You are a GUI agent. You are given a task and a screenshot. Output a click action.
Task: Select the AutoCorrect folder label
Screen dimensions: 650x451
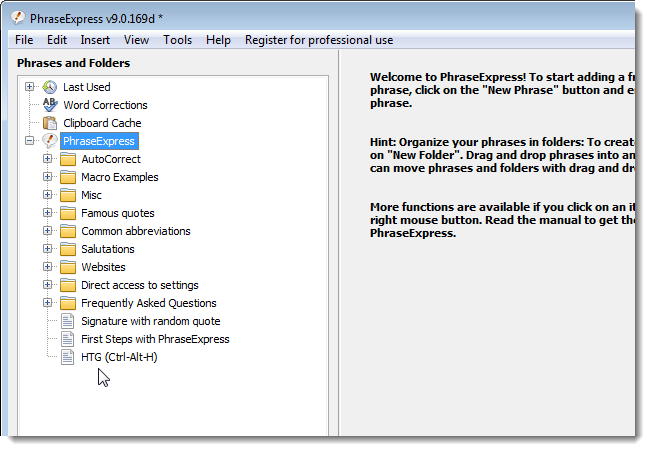coord(111,159)
